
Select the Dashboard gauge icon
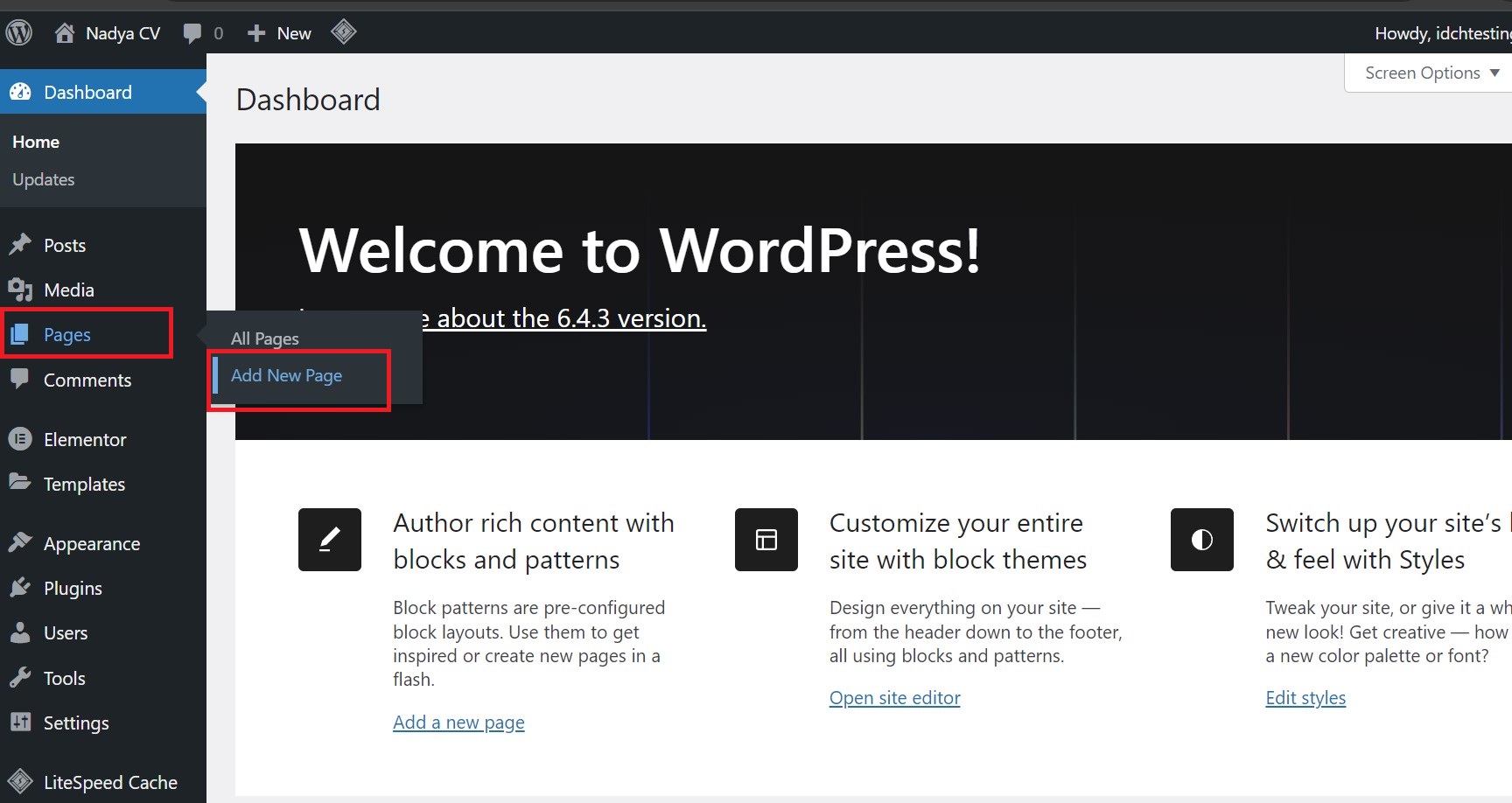(21, 92)
